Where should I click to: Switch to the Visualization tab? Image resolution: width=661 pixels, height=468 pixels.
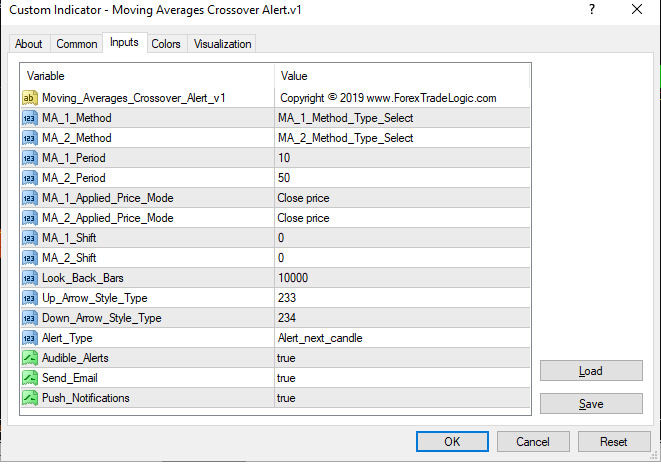[x=223, y=44]
